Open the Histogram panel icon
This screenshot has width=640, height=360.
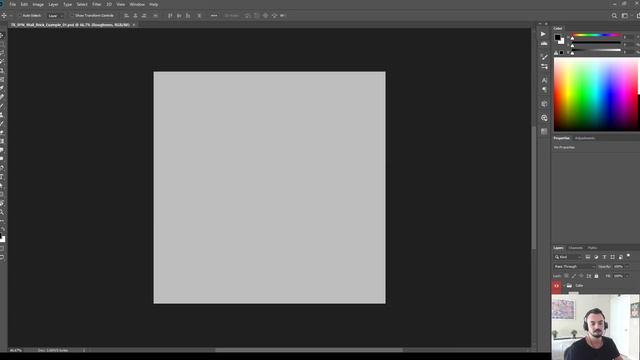click(544, 43)
